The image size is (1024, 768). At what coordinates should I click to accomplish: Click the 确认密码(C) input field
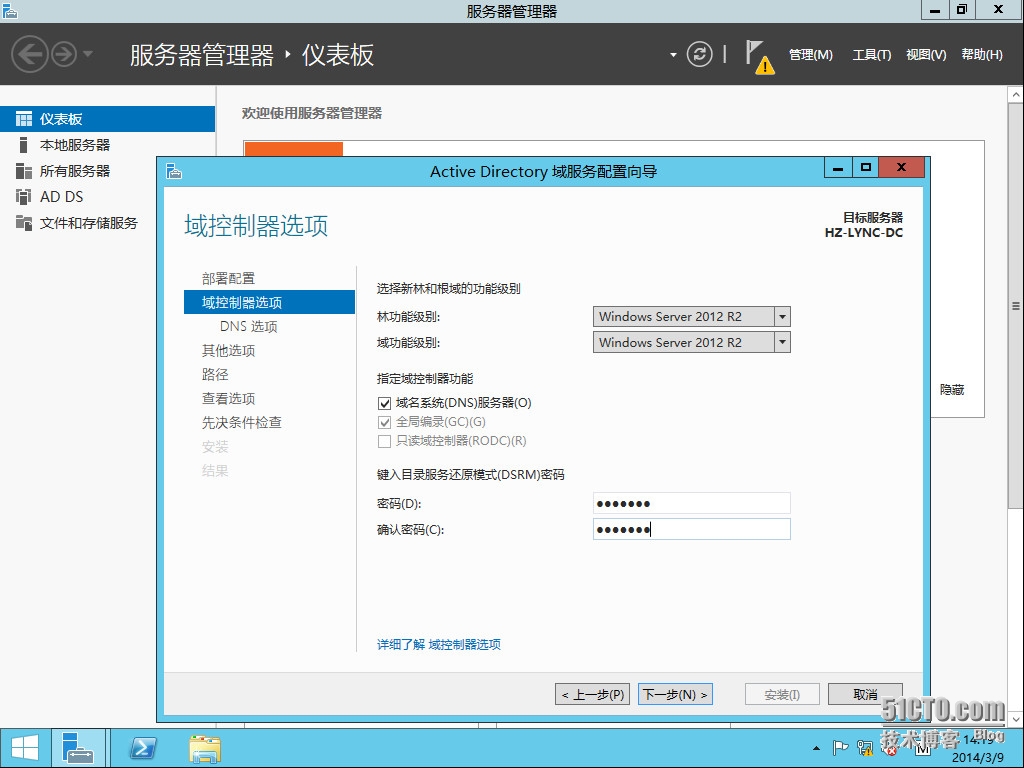(692, 529)
